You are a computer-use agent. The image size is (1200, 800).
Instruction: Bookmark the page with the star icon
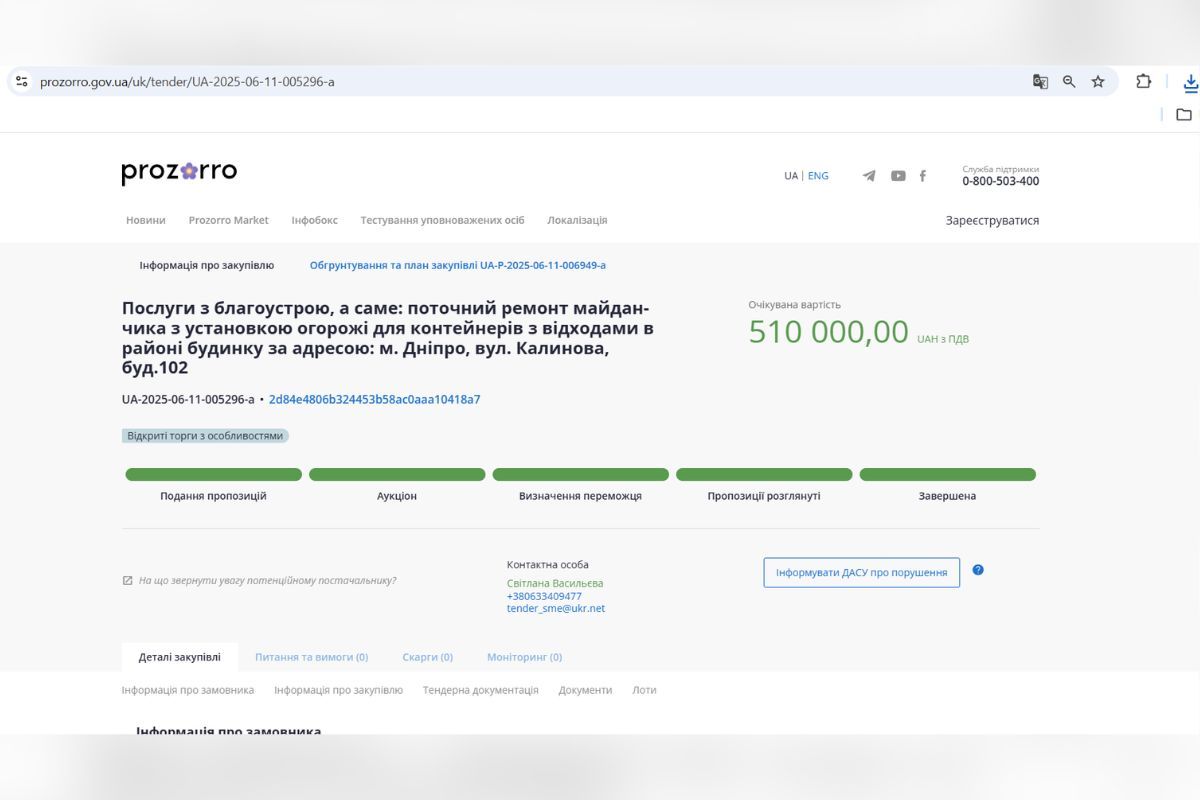pyautogui.click(x=1097, y=81)
